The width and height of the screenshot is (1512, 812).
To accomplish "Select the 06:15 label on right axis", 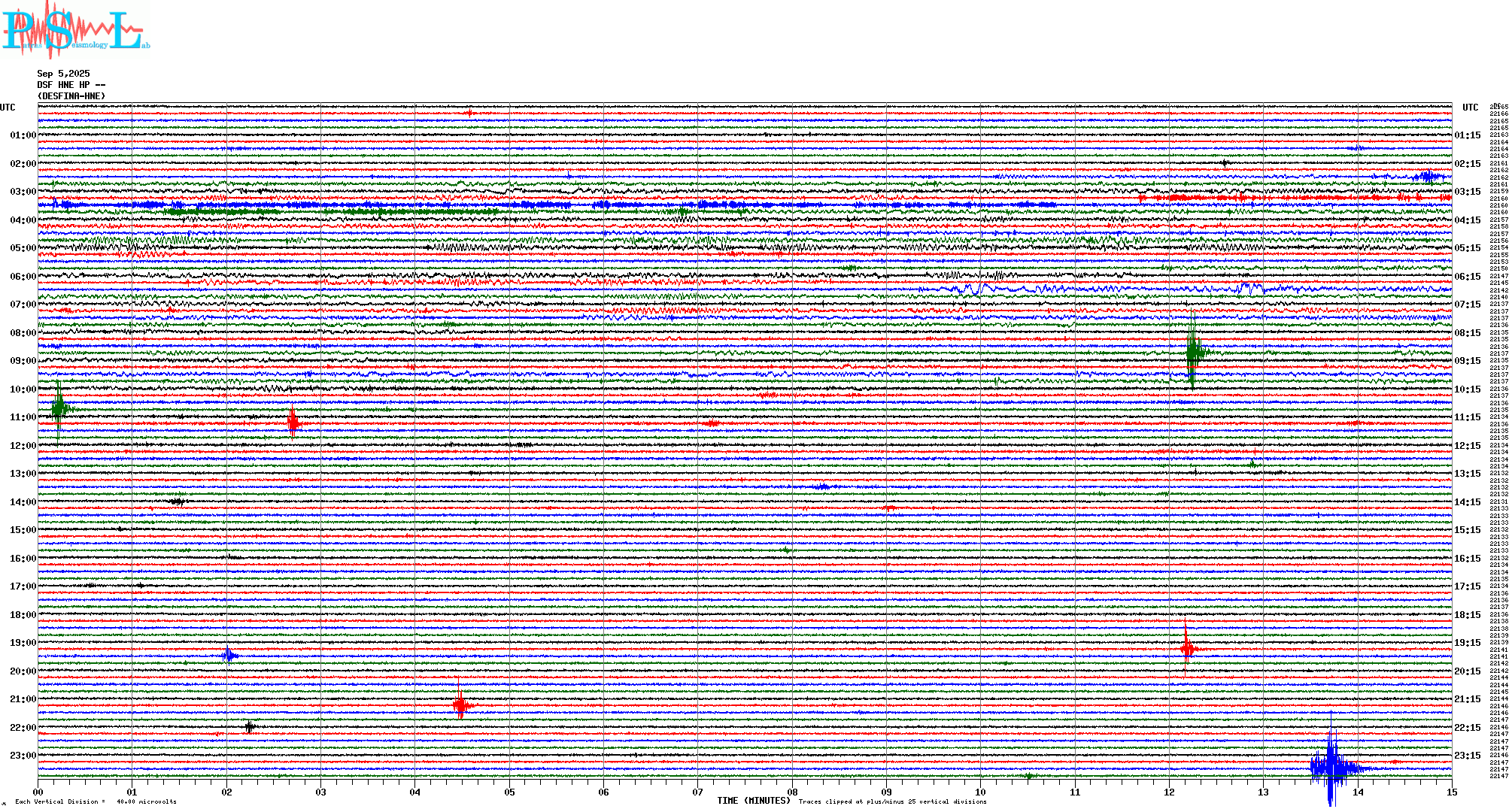I will (x=1468, y=277).
